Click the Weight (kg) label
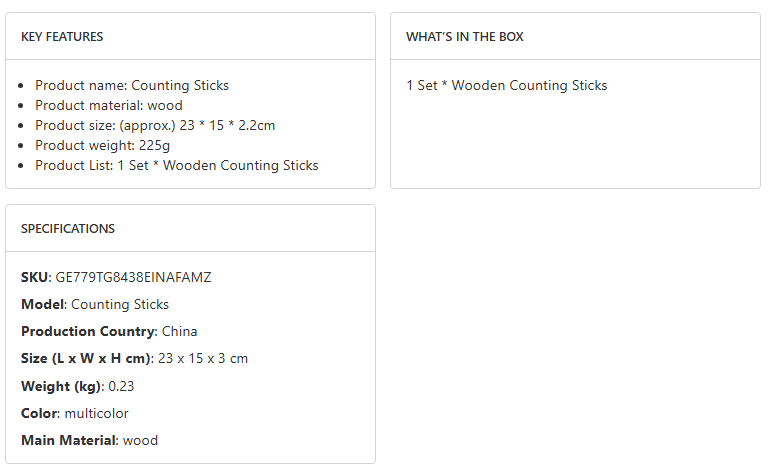Viewport: 768px width, 476px height. [60, 386]
